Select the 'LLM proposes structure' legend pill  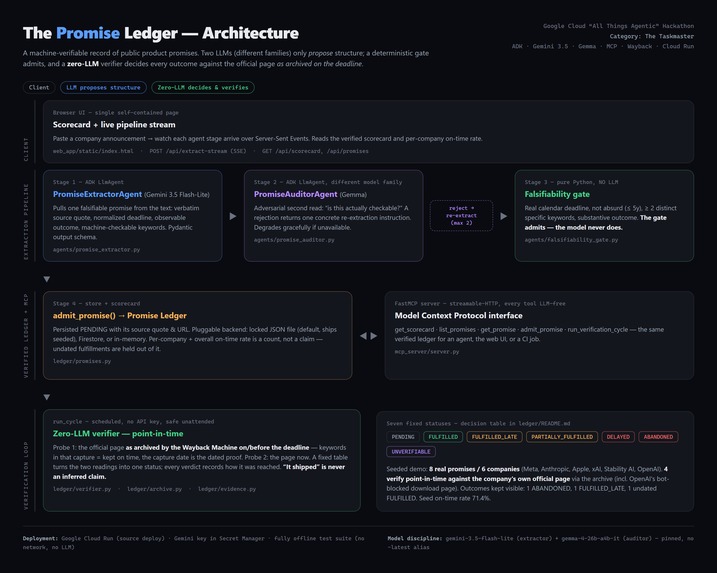click(103, 87)
